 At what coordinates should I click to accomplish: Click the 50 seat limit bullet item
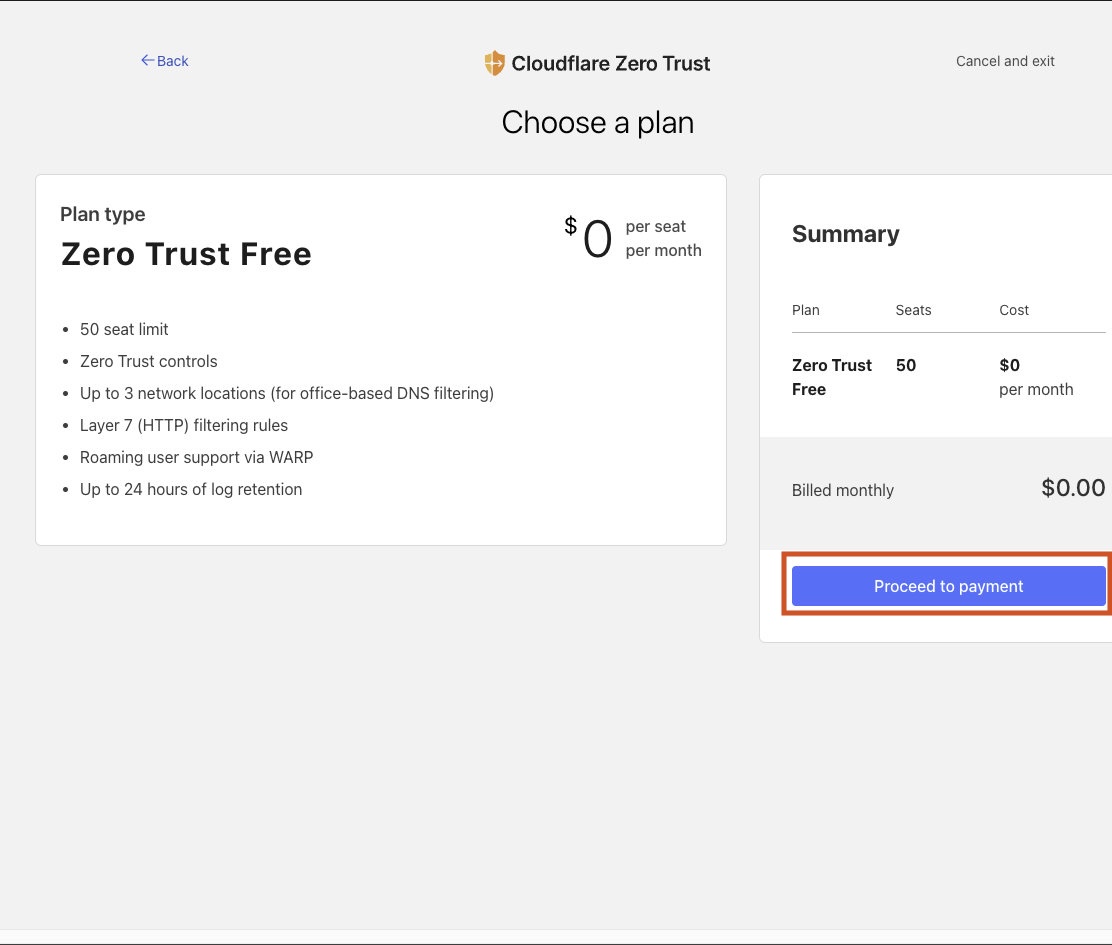(124, 329)
